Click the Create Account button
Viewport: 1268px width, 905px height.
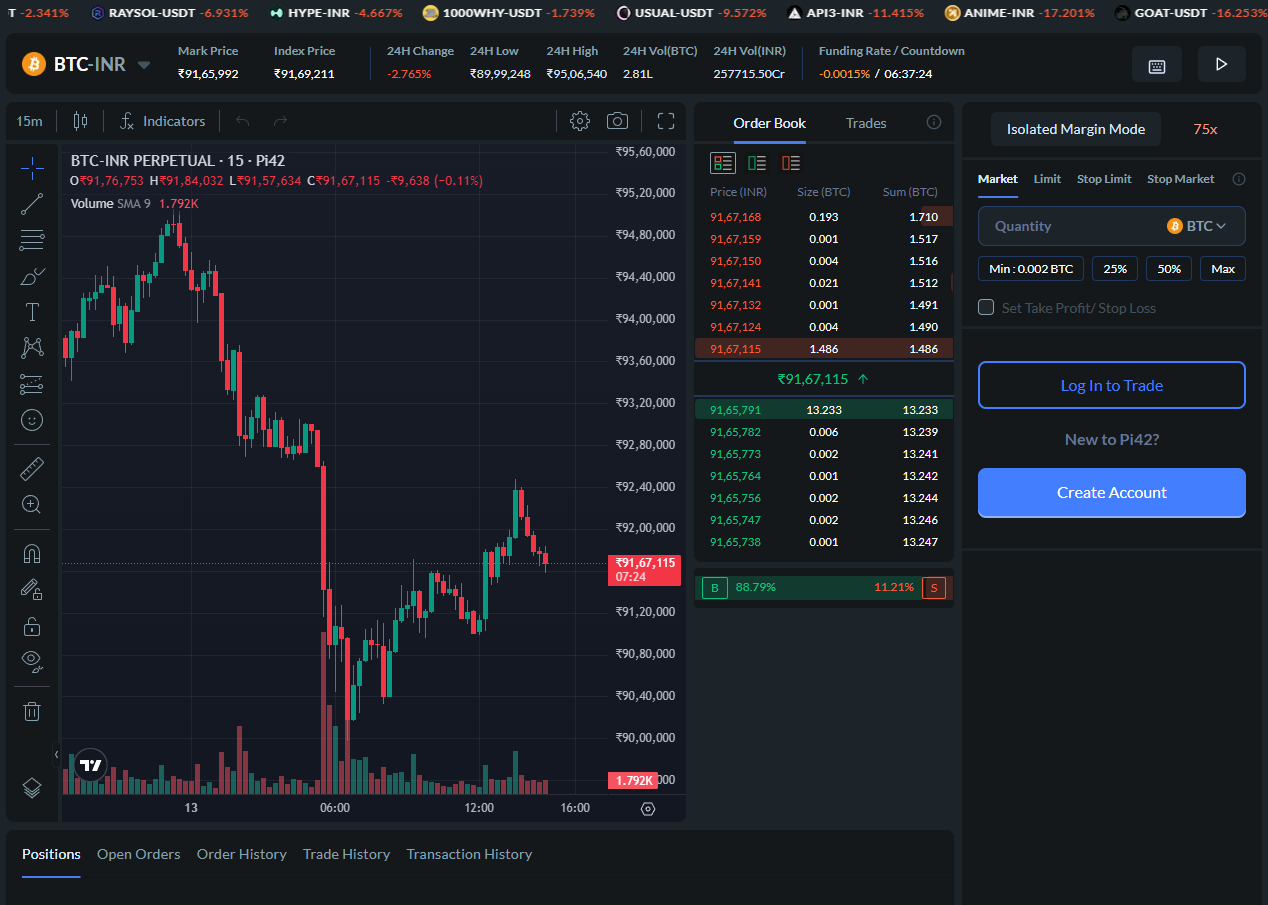1111,492
